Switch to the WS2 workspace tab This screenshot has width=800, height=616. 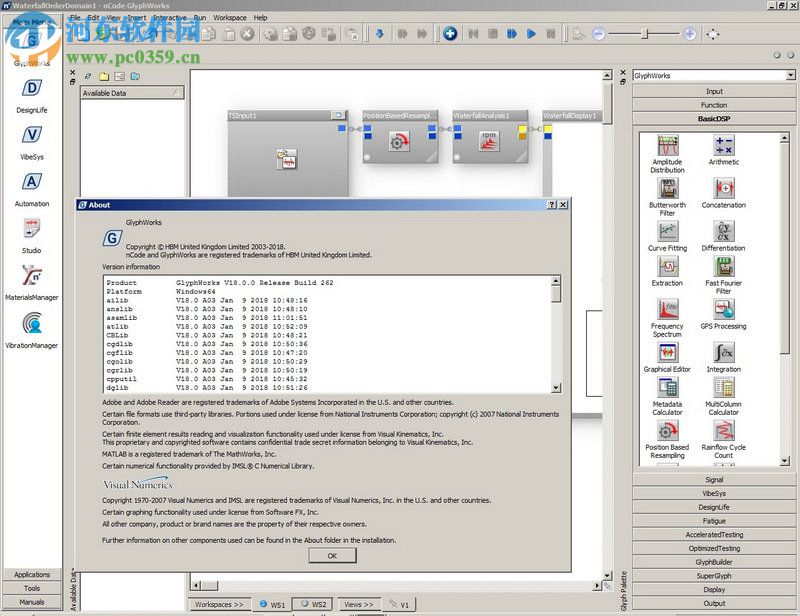(x=315, y=604)
